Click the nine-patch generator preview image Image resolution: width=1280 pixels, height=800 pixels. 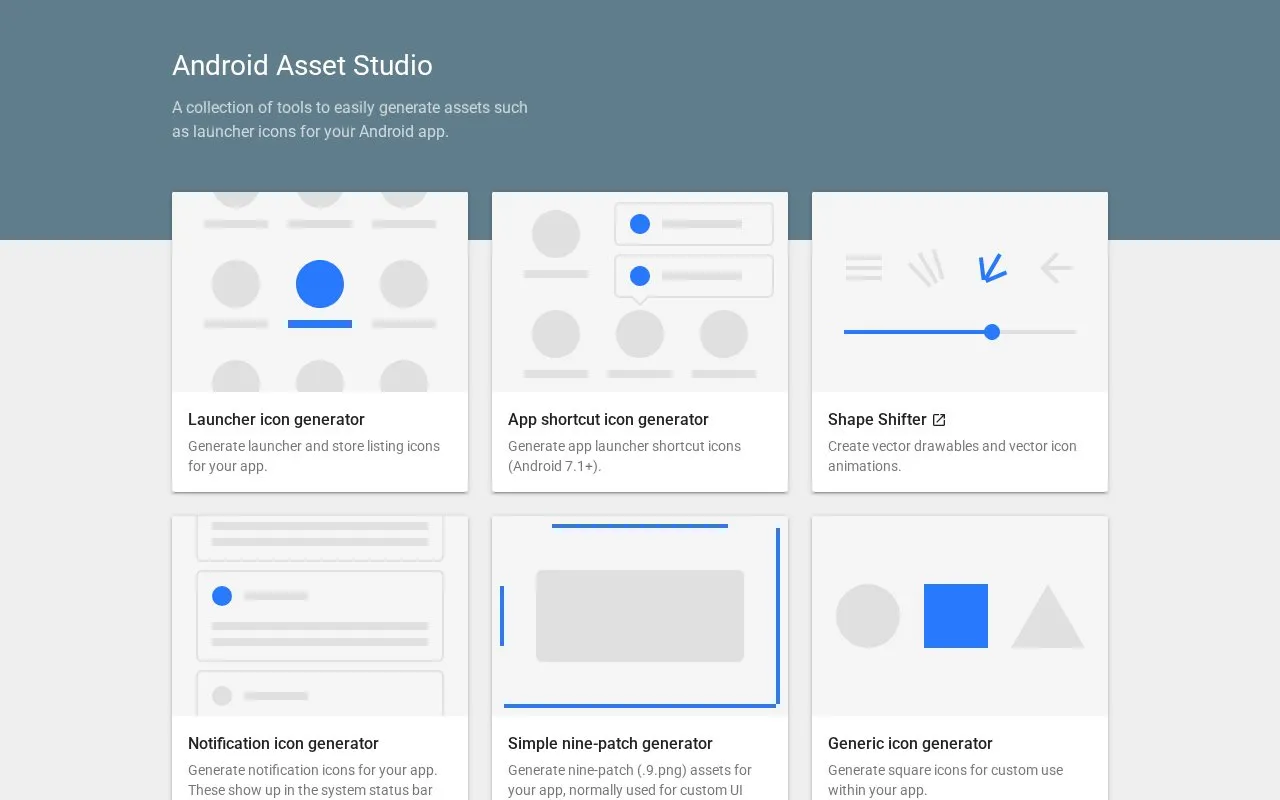[640, 616]
